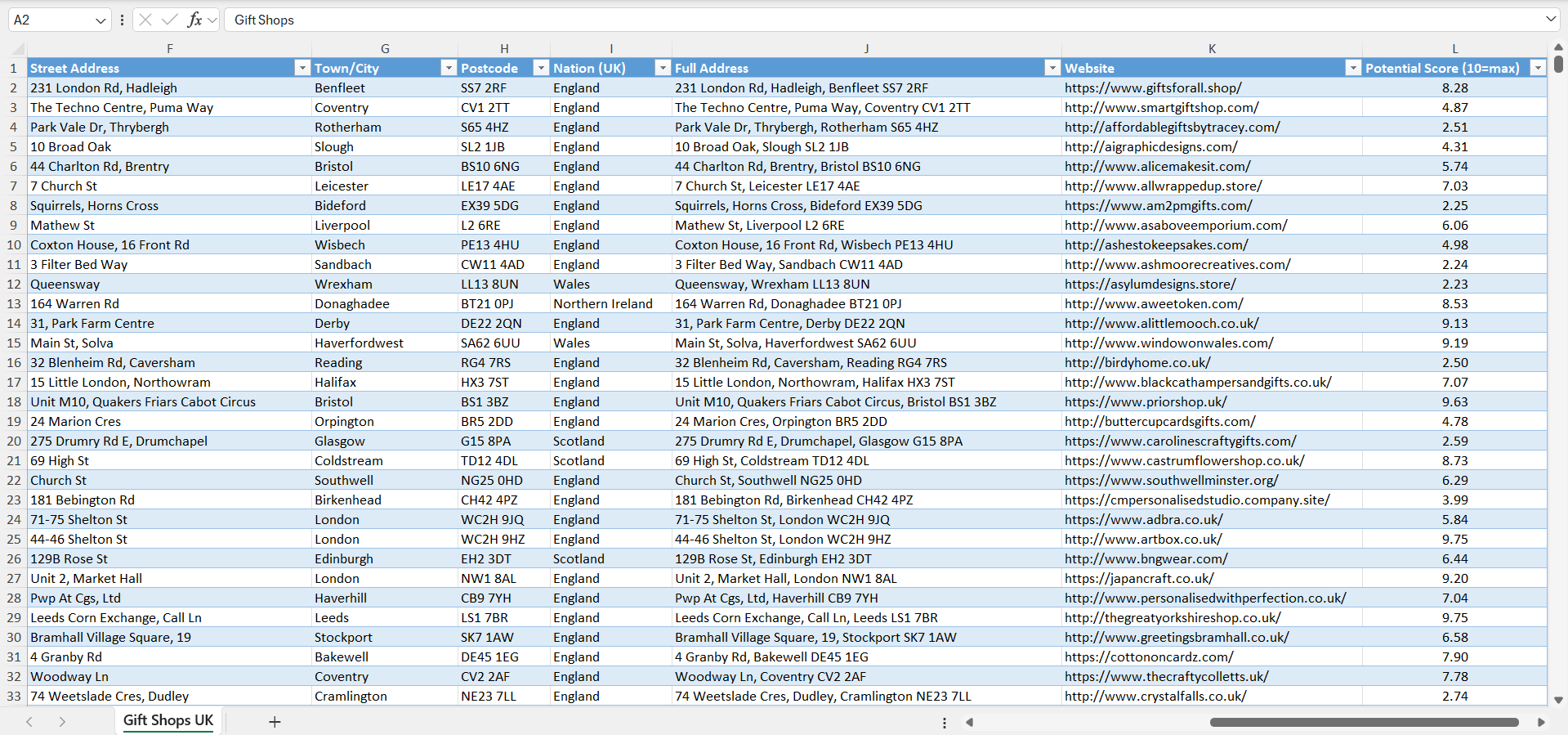Select the Glasgow town cell

pyautogui.click(x=384, y=441)
